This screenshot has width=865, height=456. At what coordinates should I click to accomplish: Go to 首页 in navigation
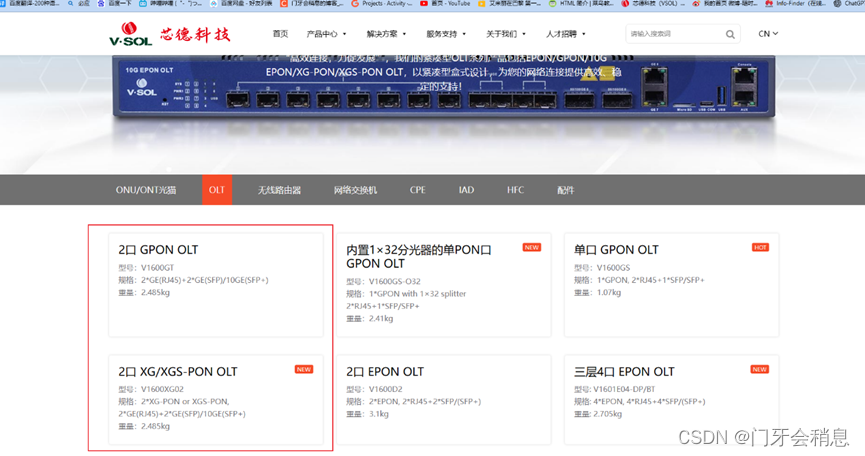tap(280, 34)
